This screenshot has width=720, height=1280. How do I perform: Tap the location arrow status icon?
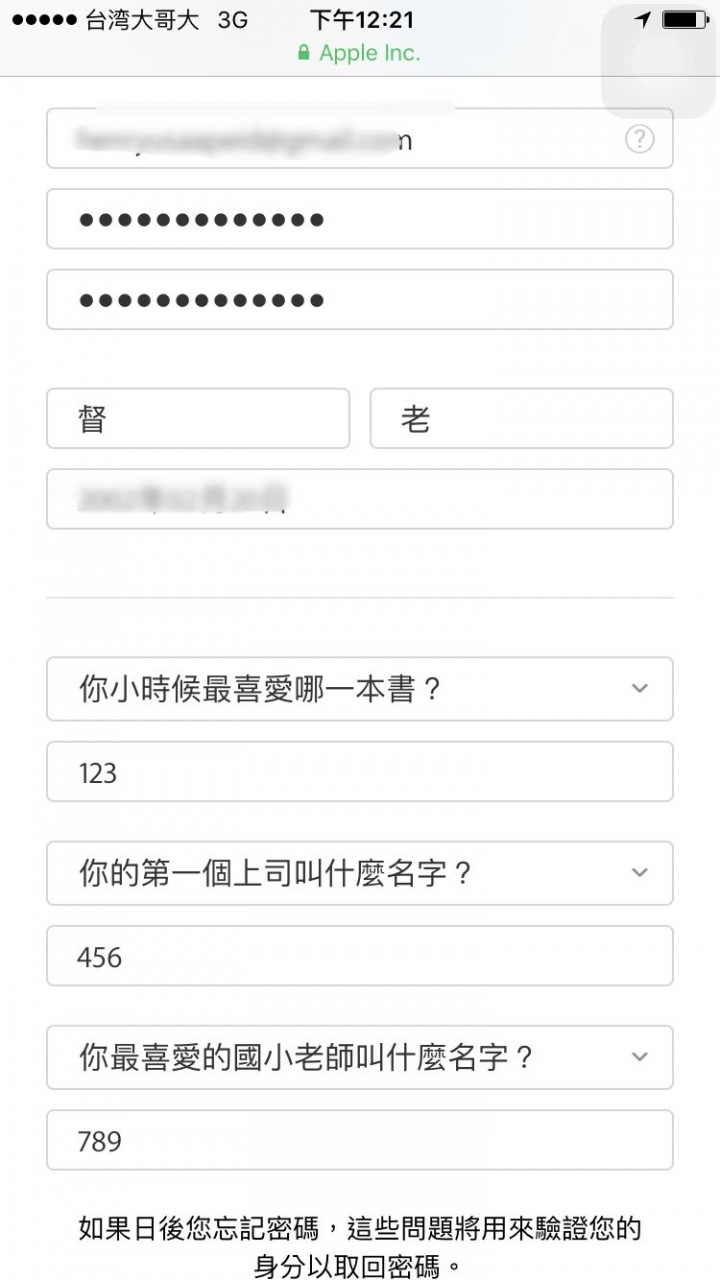[643, 19]
